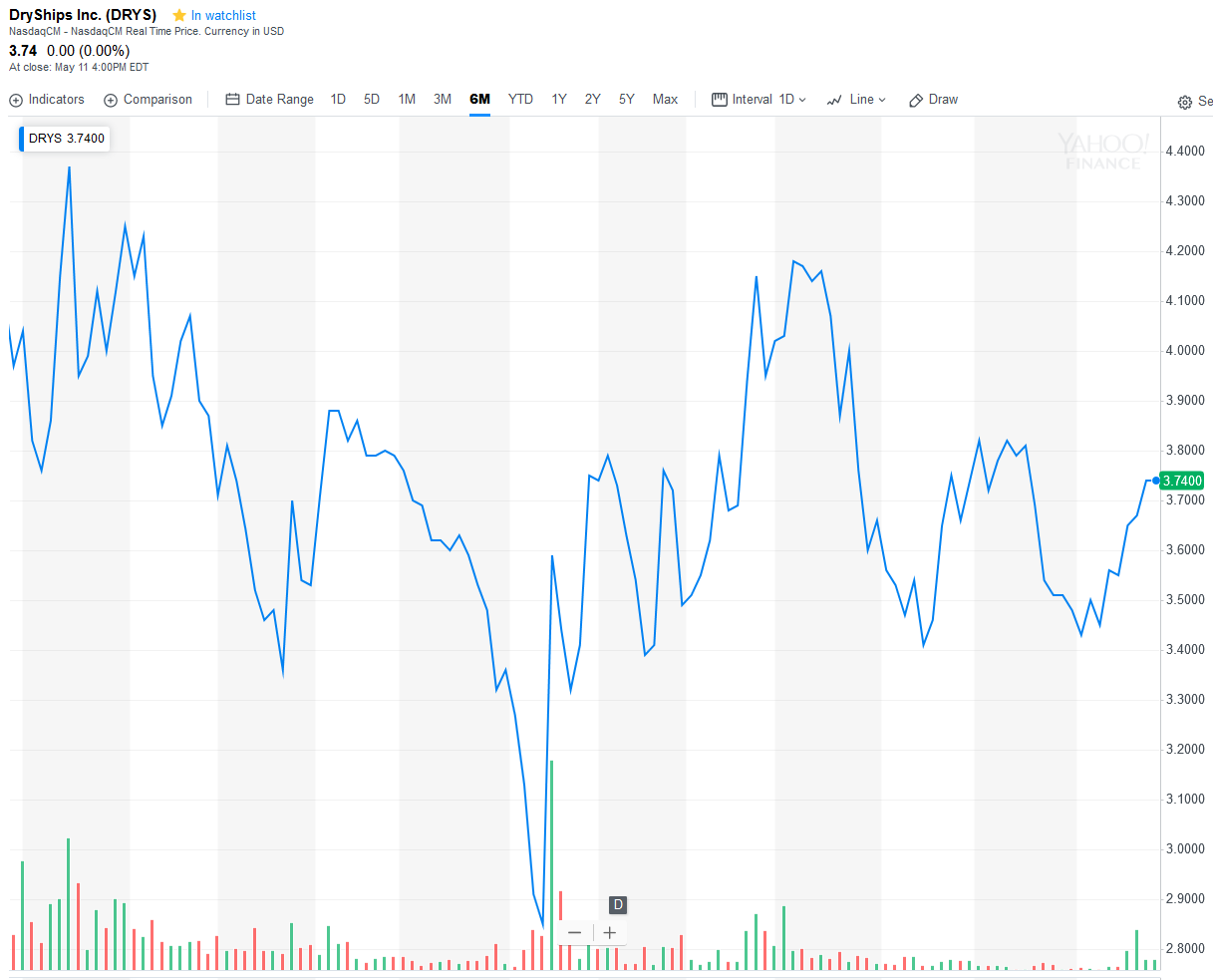Select the 2Y range
Viewport: 1213px width, 980px height.
pyautogui.click(x=593, y=100)
